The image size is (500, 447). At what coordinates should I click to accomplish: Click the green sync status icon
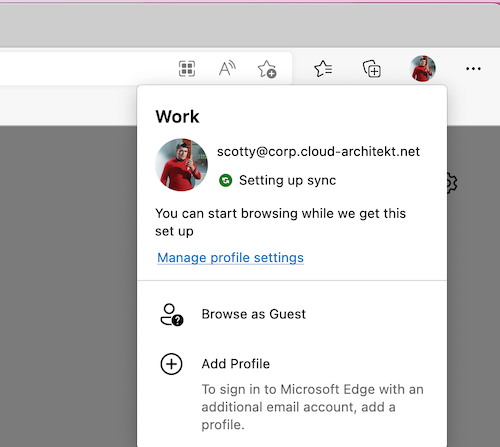coord(226,180)
